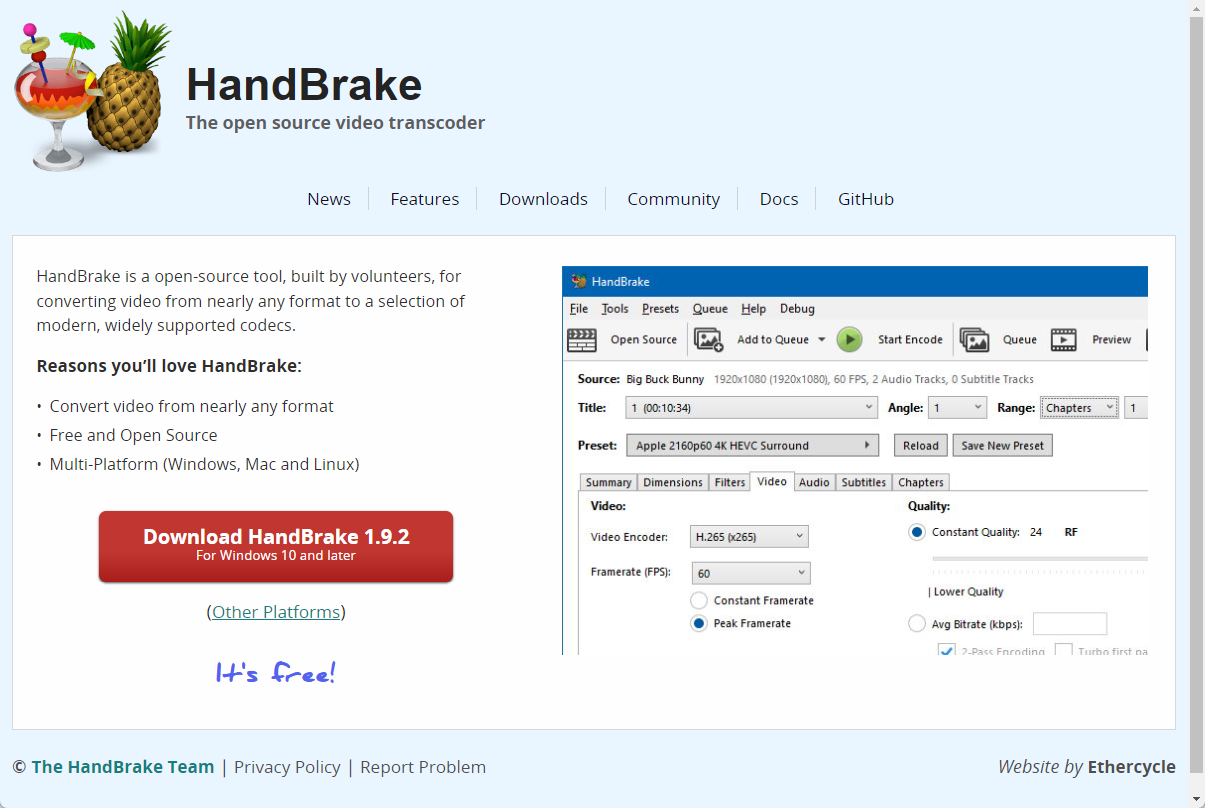This screenshot has width=1205, height=808.
Task: Click the Open Source film clapper icon
Action: click(582, 340)
